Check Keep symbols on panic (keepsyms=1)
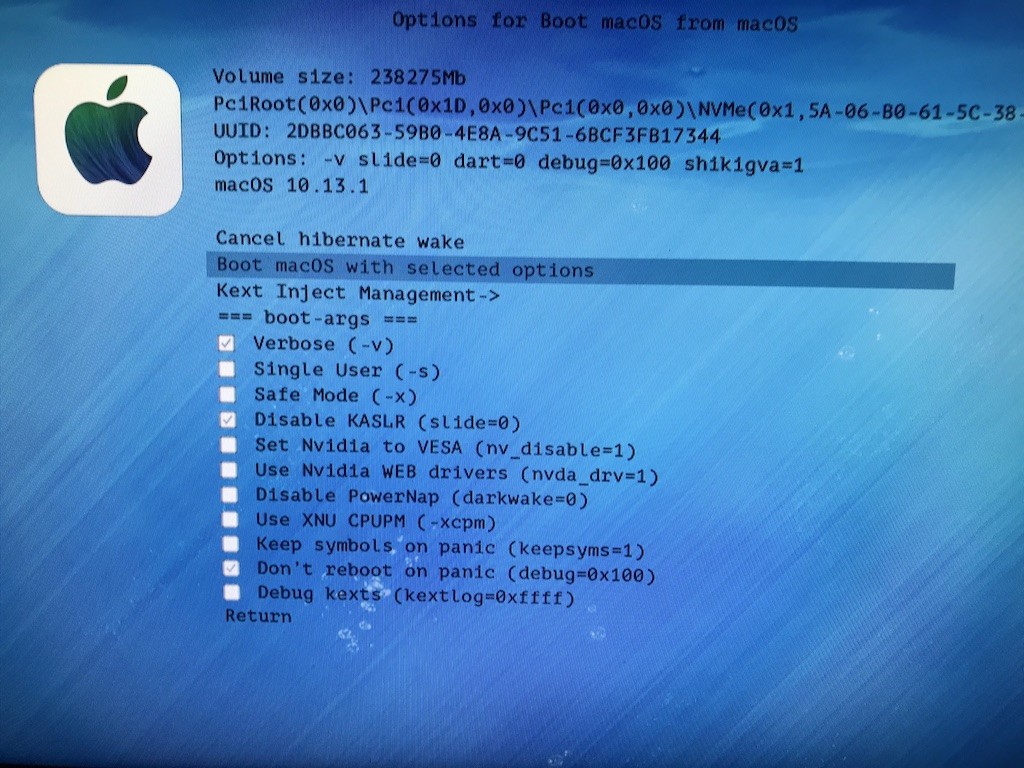Image resolution: width=1024 pixels, height=768 pixels. point(231,543)
